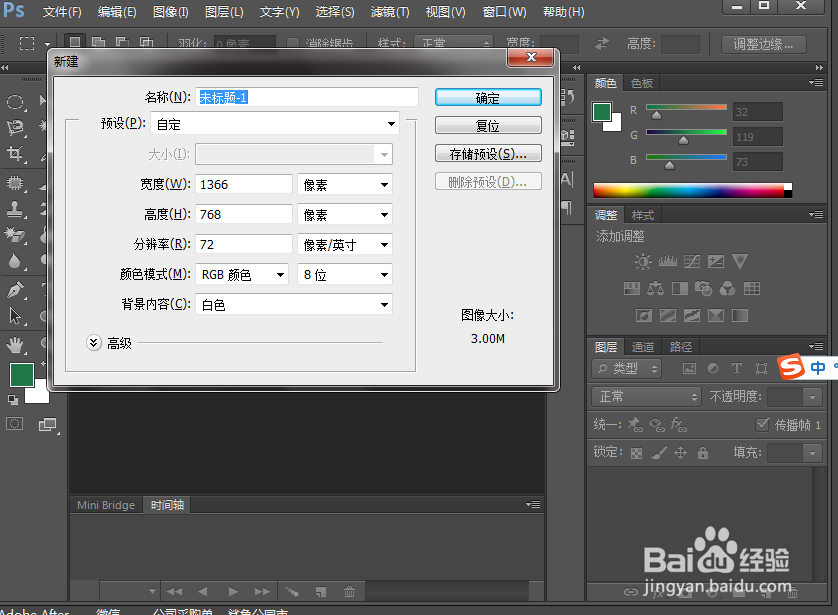
Task: Select the Hand tool
Action: tap(15, 345)
